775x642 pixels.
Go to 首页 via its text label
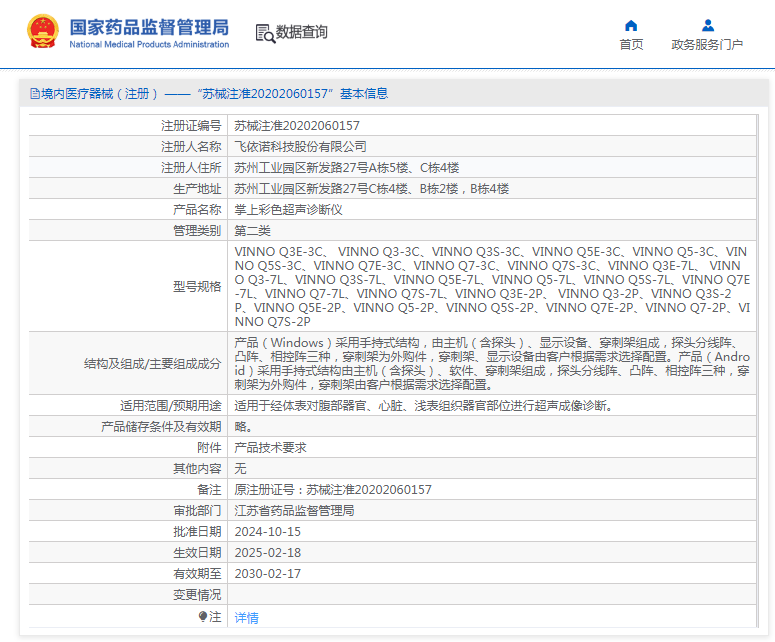[x=631, y=45]
